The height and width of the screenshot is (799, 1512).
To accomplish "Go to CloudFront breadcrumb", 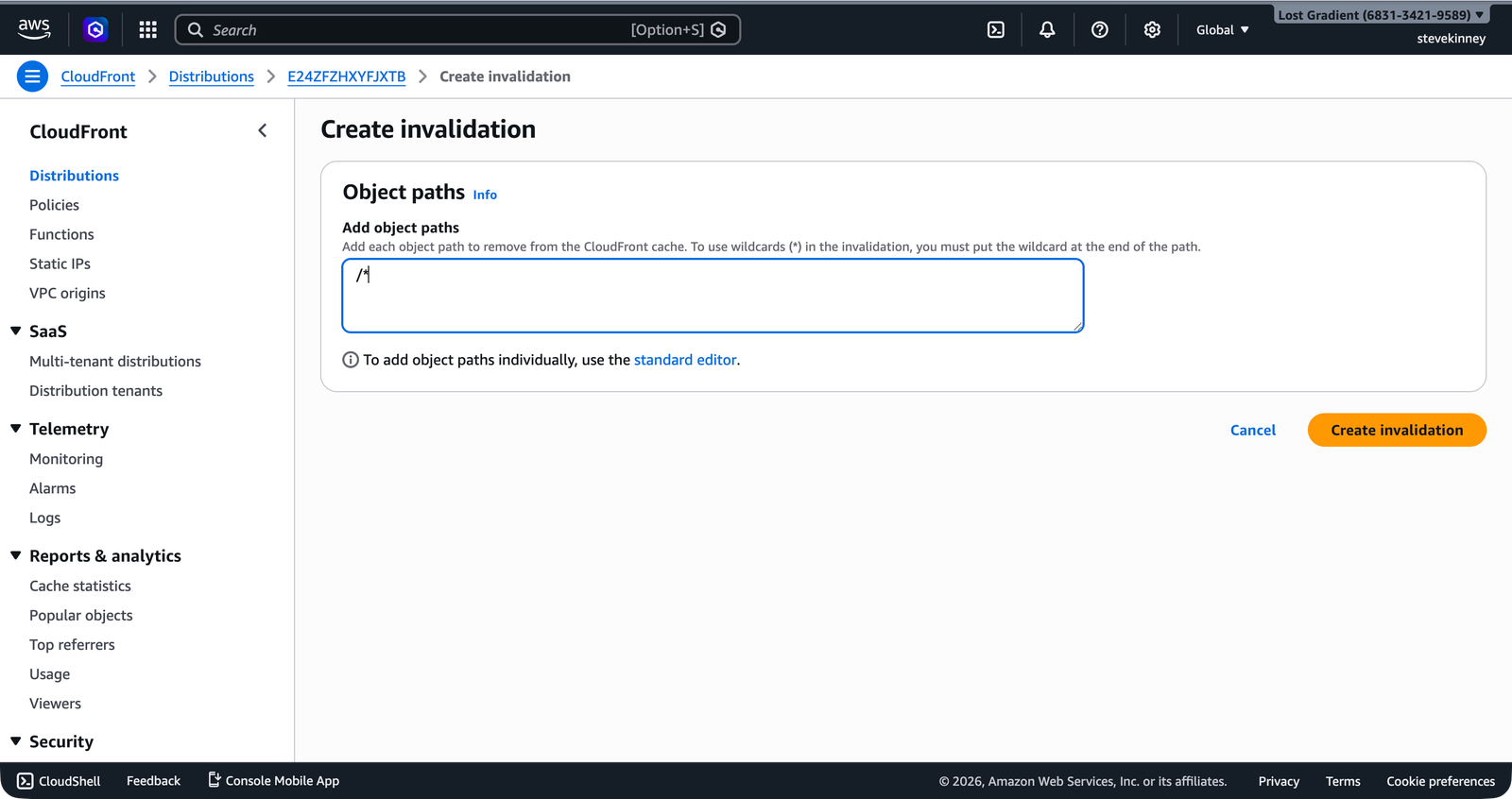I will 98,76.
